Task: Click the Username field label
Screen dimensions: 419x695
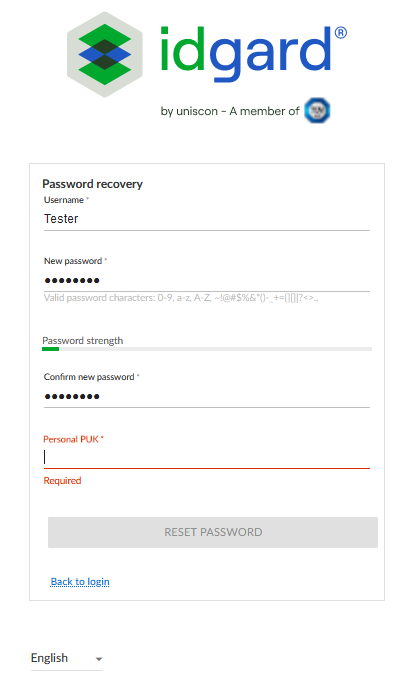Action: [66, 200]
